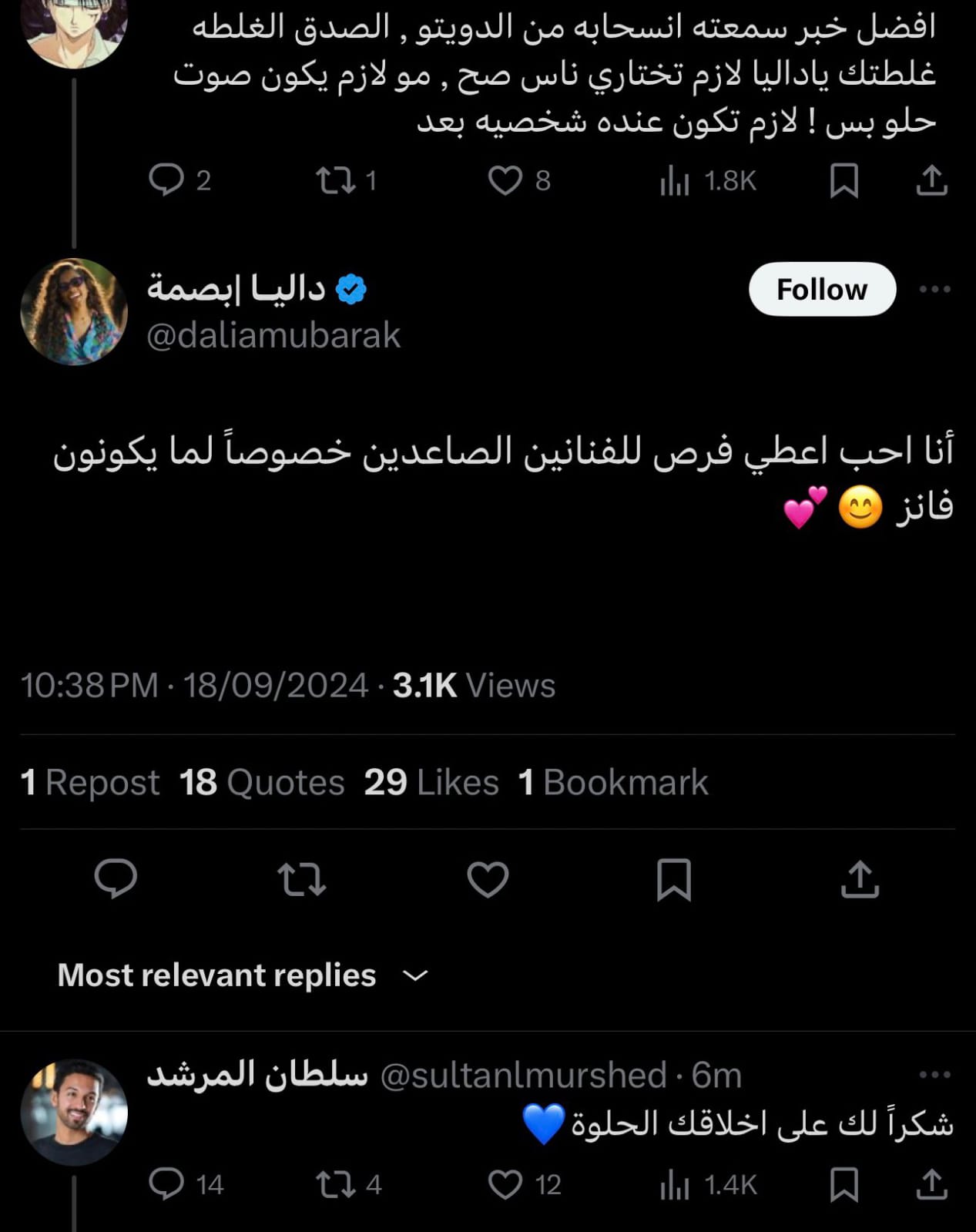This screenshot has height=1232, width=976.
Task: Reply to the main daliamubarak tweet
Action: tap(116, 879)
